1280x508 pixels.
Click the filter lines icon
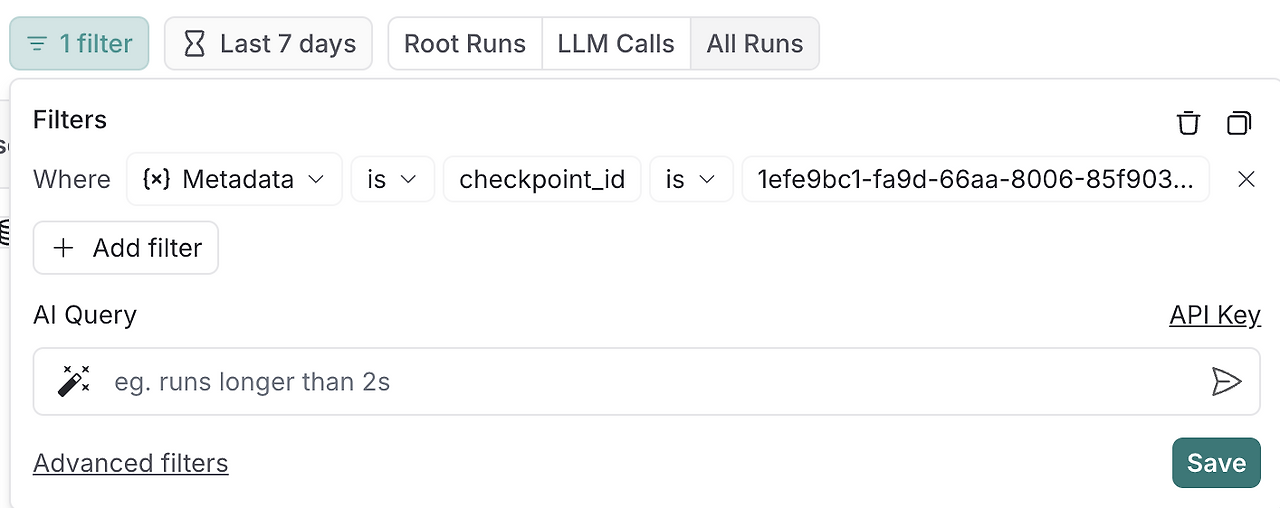tap(38, 44)
